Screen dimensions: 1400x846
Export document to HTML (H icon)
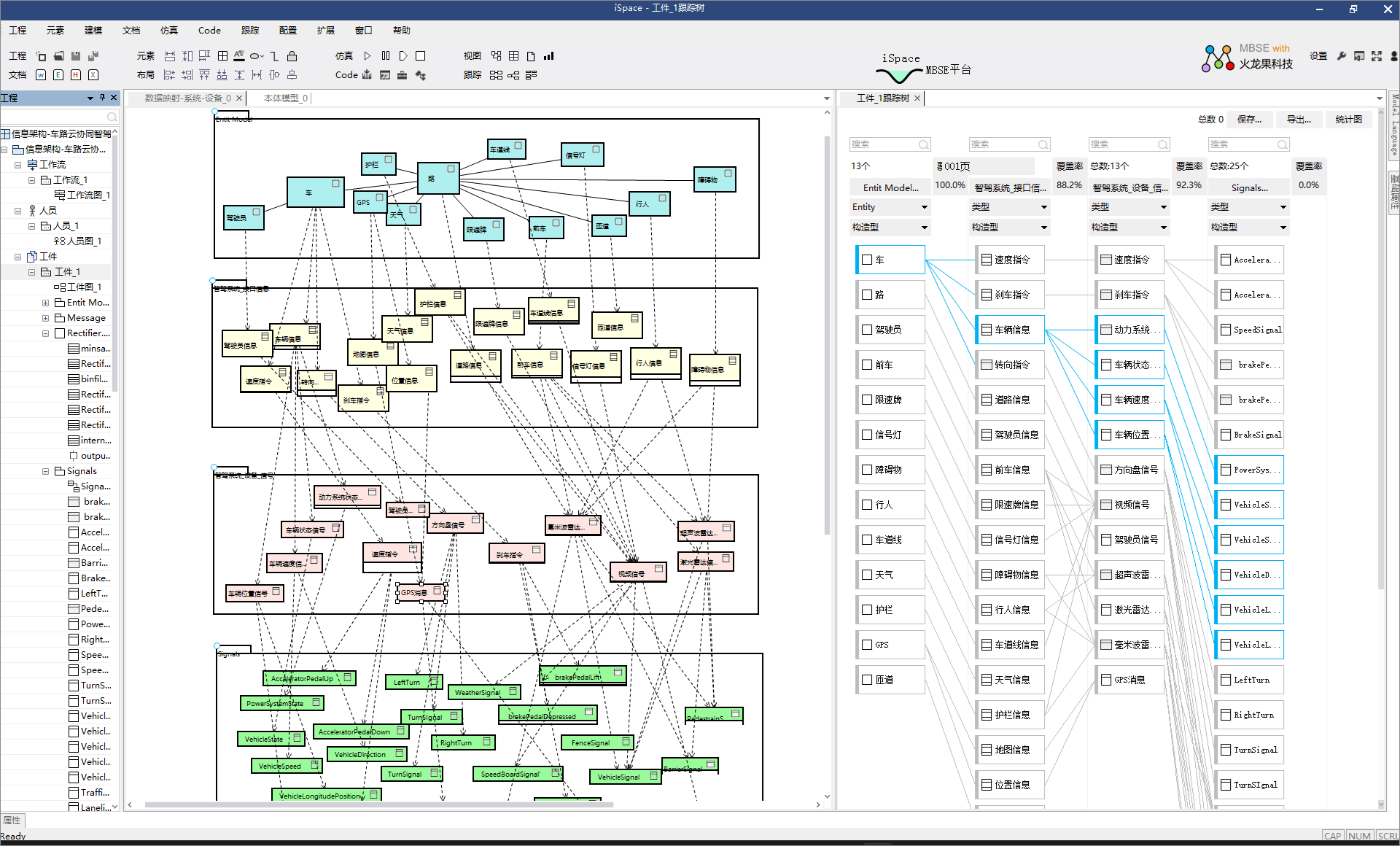pyautogui.click(x=76, y=75)
